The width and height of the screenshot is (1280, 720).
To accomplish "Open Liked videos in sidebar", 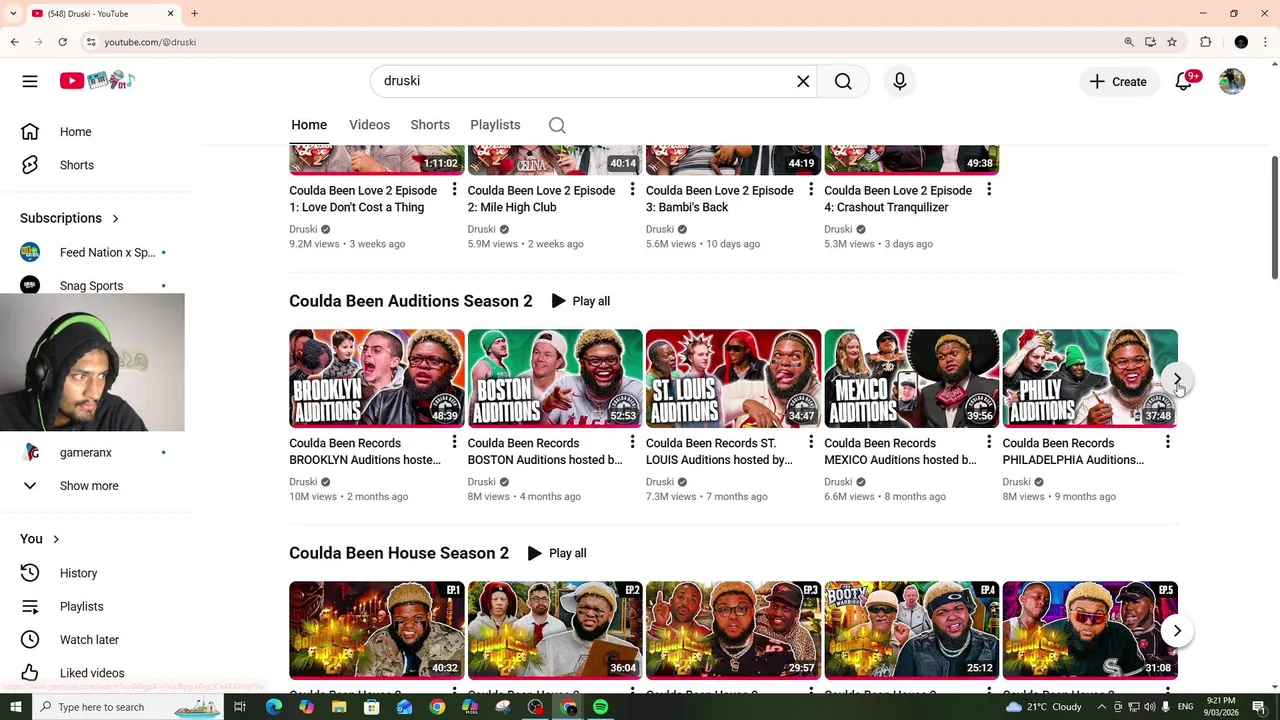I will (x=92, y=673).
